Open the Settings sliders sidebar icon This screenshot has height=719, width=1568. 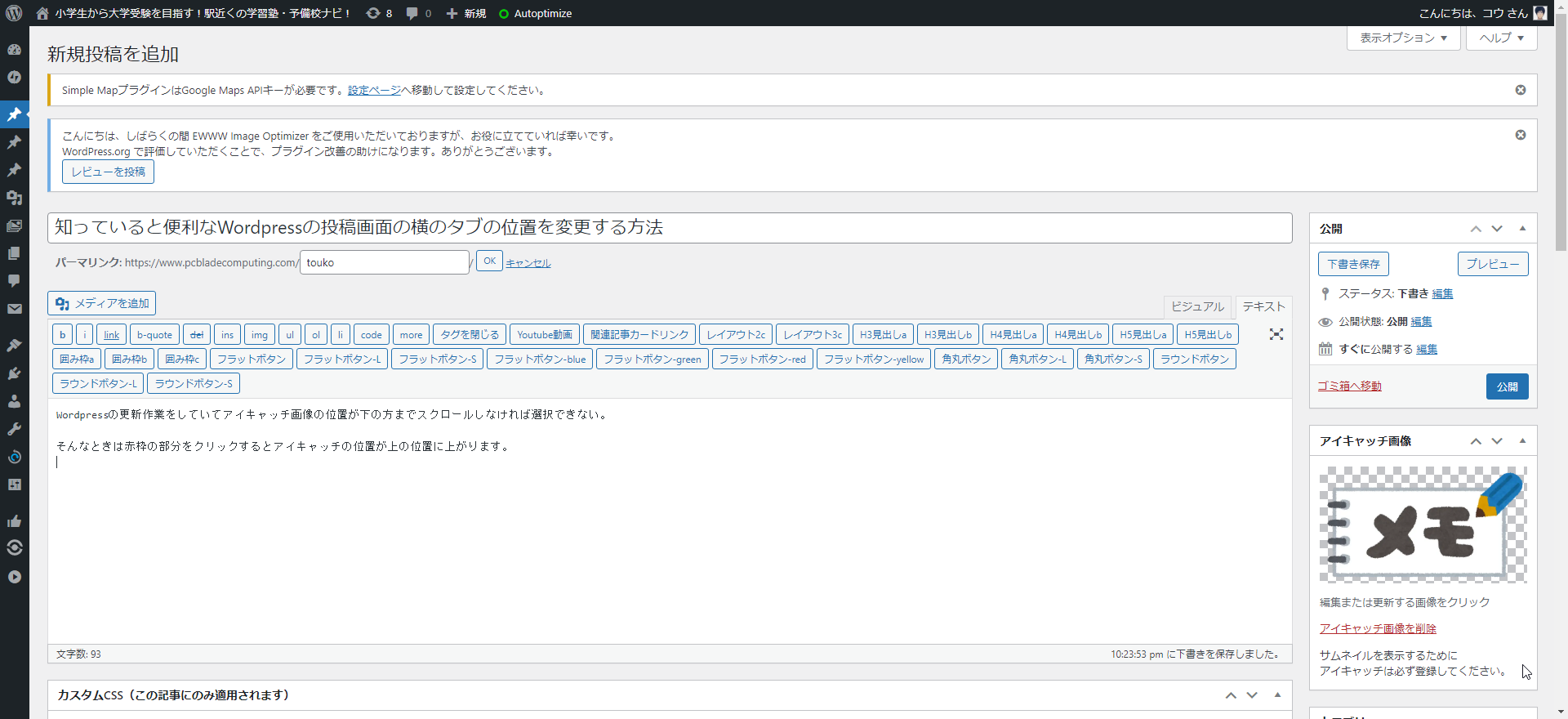(x=14, y=485)
